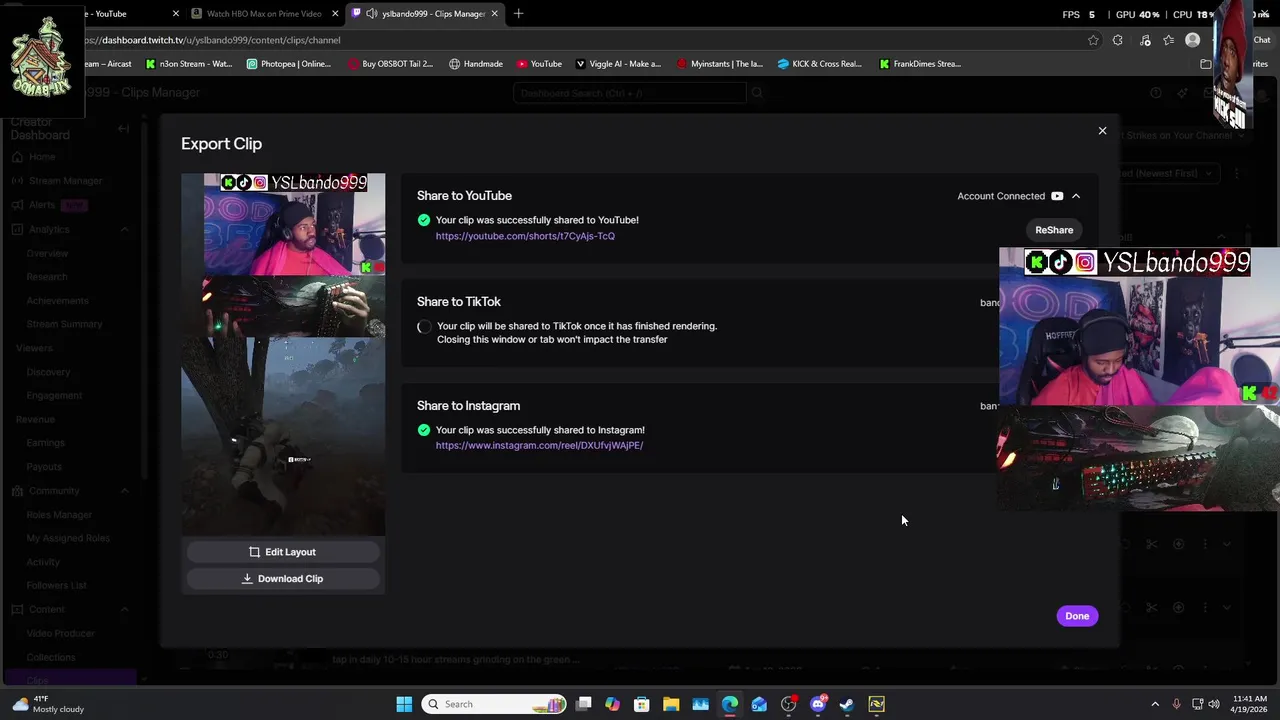This screenshot has height=720, width=1280.
Task: Click the TikTok rendering spinner icon
Action: tap(424, 327)
